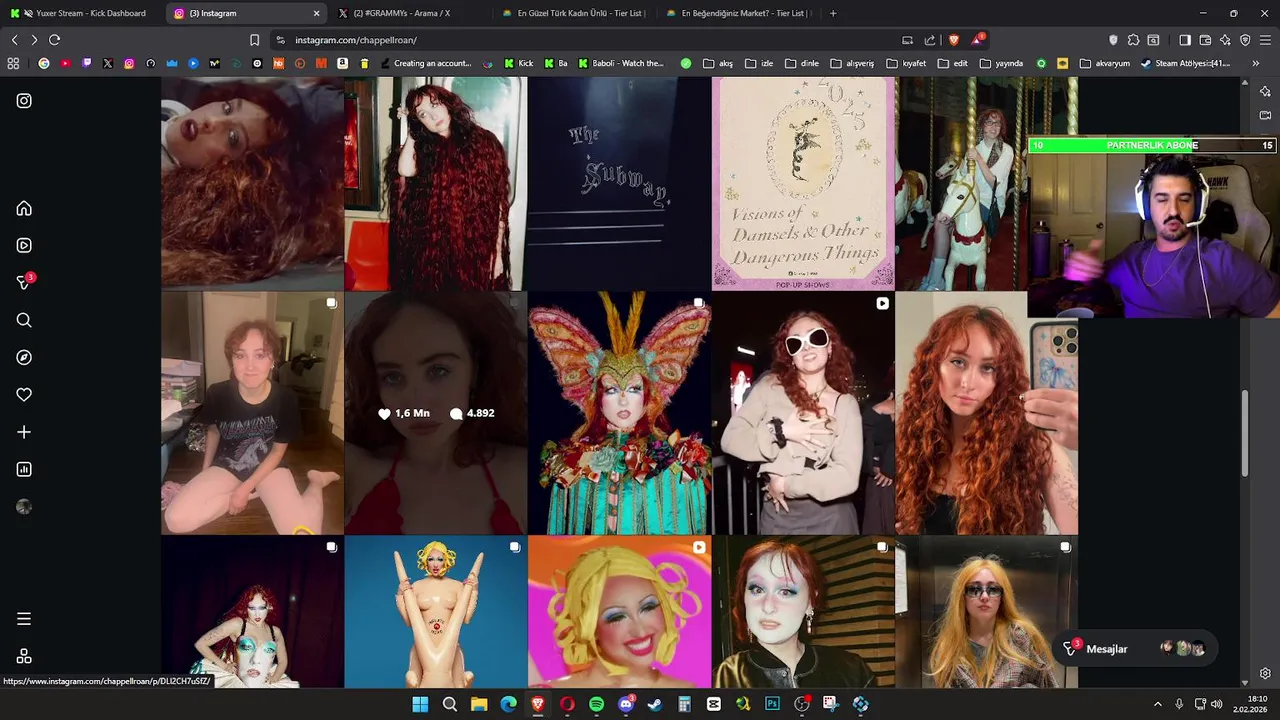
Task: Open Instagram home from the logo icon
Action: click(x=24, y=101)
